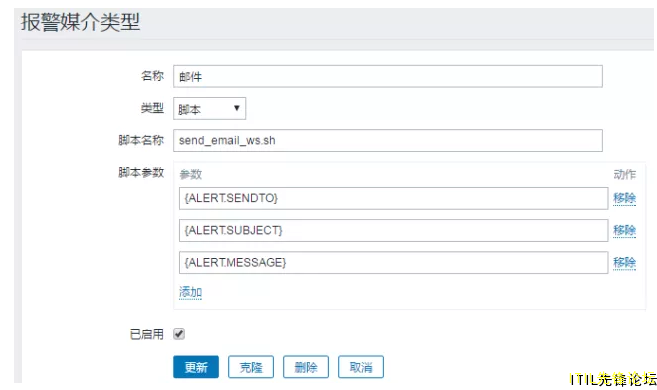Click the dropdown arrow next to 脚本

pyautogui.click(x=236, y=108)
